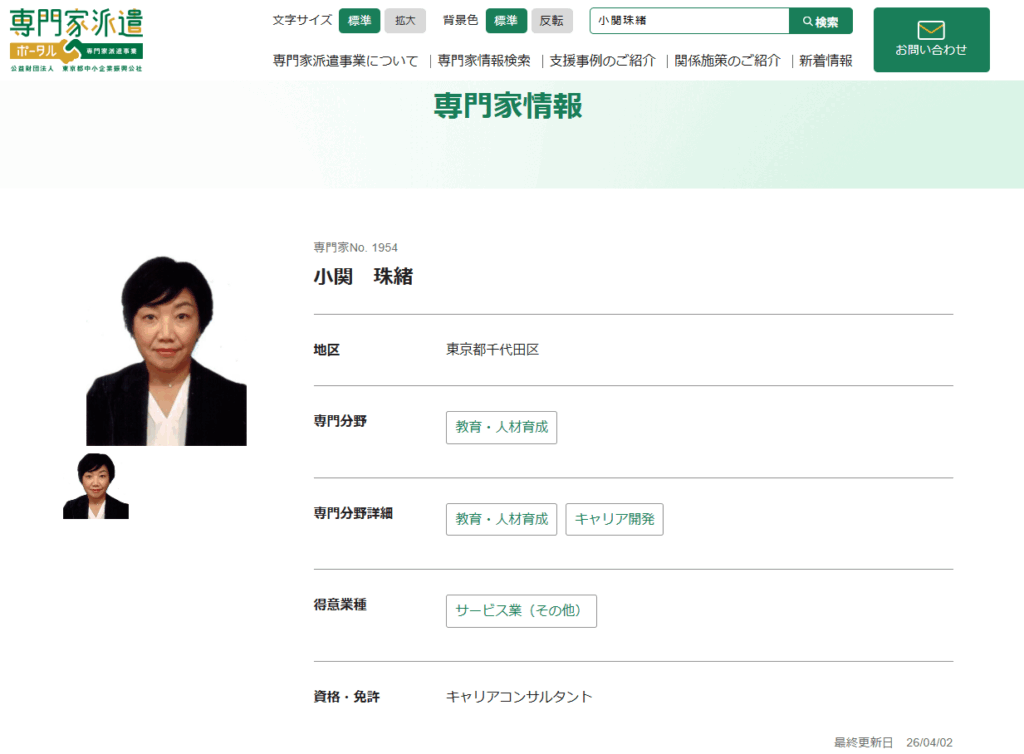
Task: Go to 支援事例のご紹介 page
Action: 602,61
